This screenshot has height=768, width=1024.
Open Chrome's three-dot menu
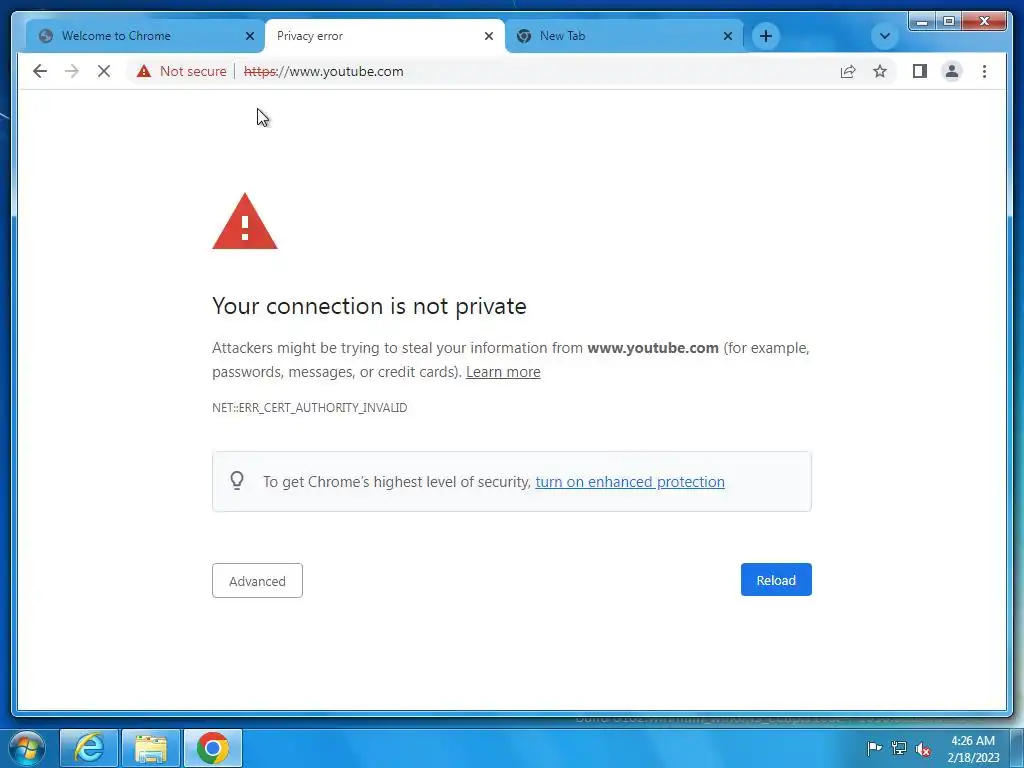tap(984, 71)
